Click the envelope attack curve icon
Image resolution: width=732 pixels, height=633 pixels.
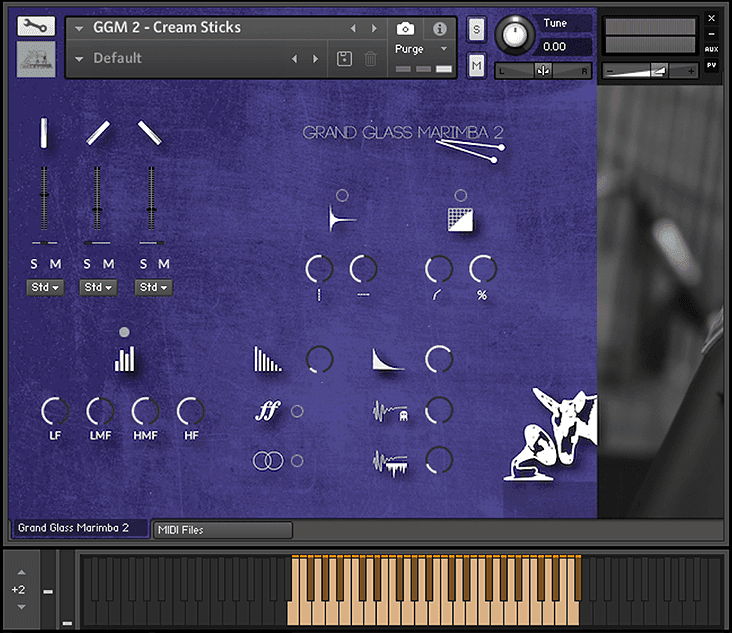(x=342, y=218)
